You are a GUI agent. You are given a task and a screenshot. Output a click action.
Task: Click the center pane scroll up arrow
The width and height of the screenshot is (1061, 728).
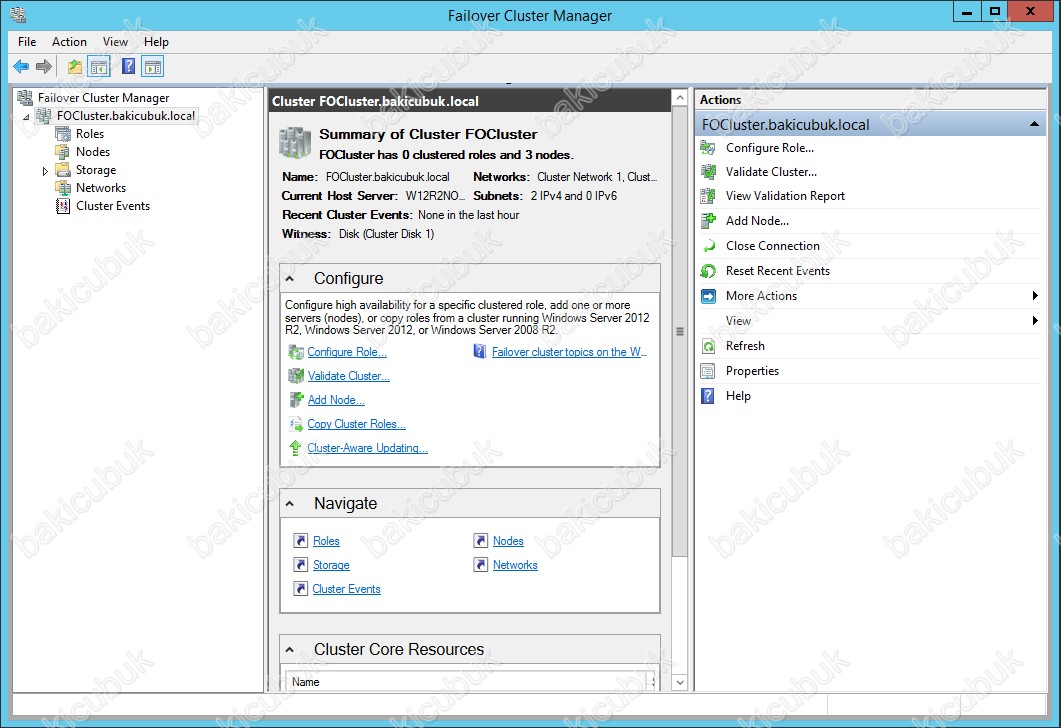tap(680, 98)
